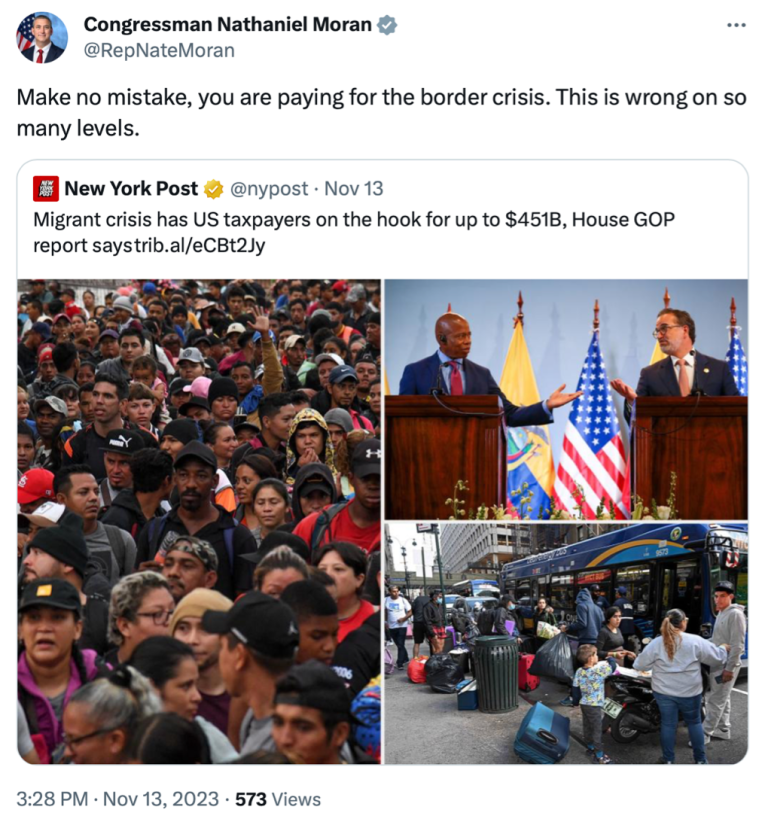Click the Congressman Nathaniel Moran display name
Viewport: 768px width, 828px height.
click(x=228, y=24)
